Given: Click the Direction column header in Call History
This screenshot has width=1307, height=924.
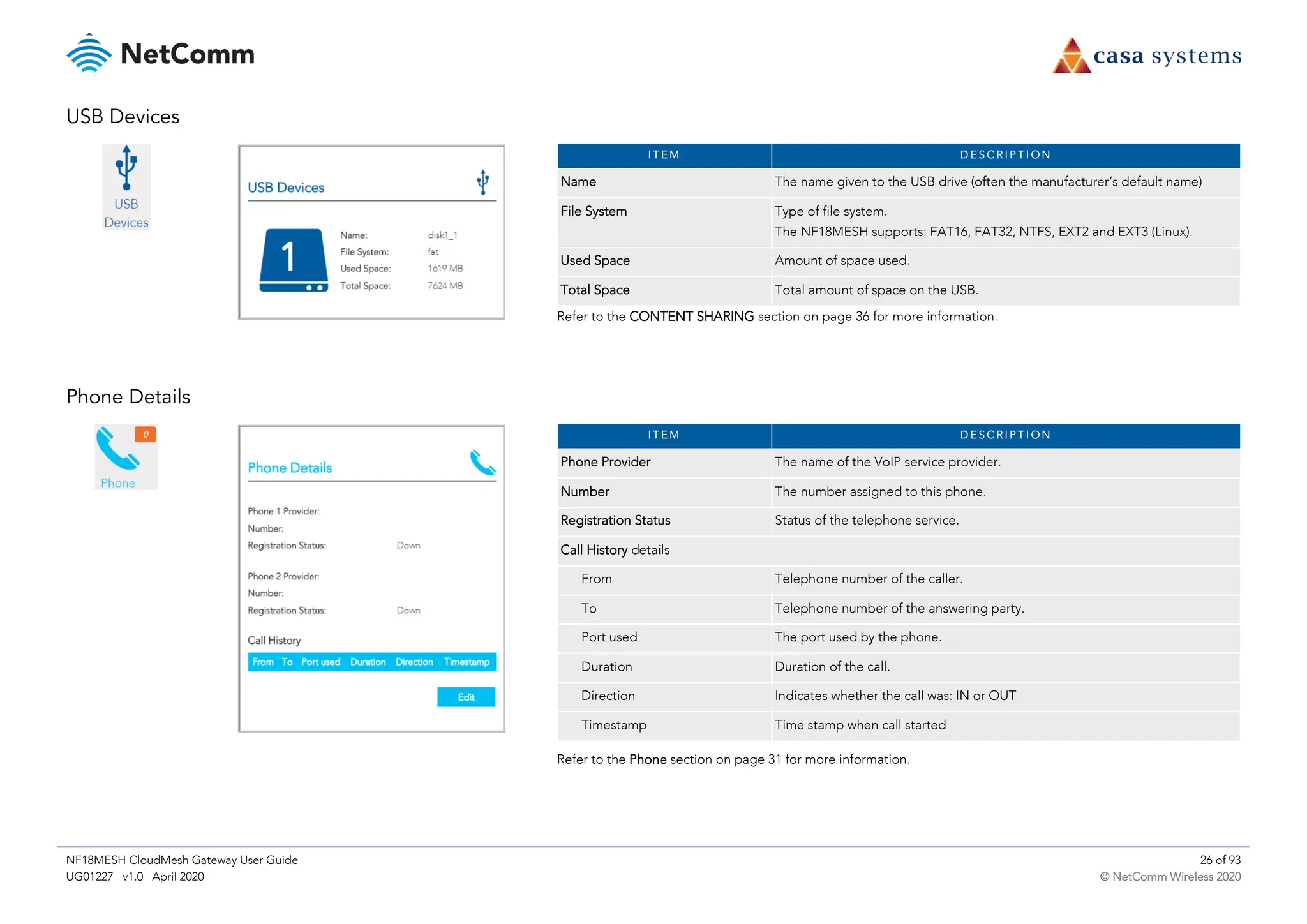Looking at the screenshot, I should tap(414, 662).
